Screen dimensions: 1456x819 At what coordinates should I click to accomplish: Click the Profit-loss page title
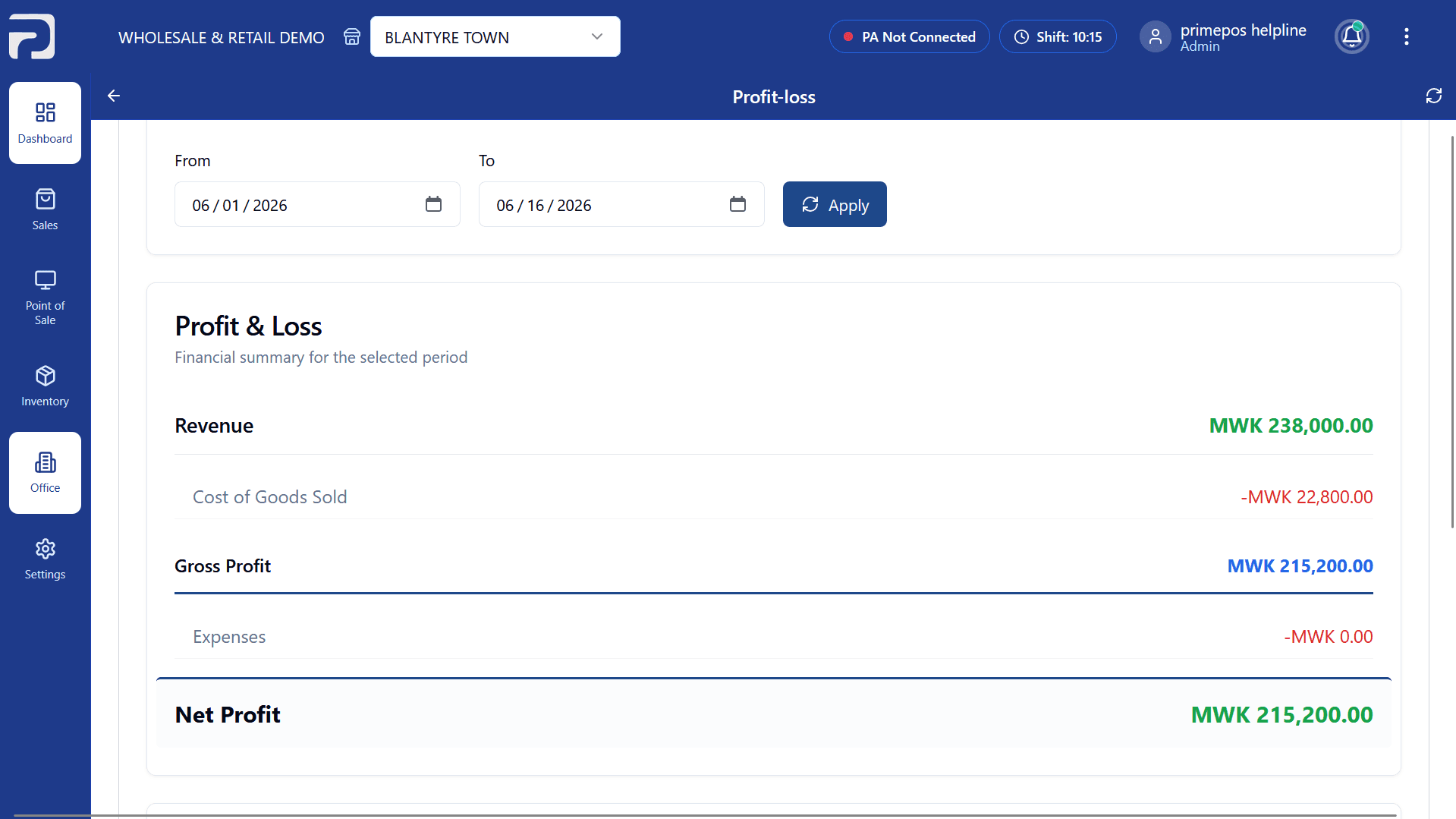[774, 96]
